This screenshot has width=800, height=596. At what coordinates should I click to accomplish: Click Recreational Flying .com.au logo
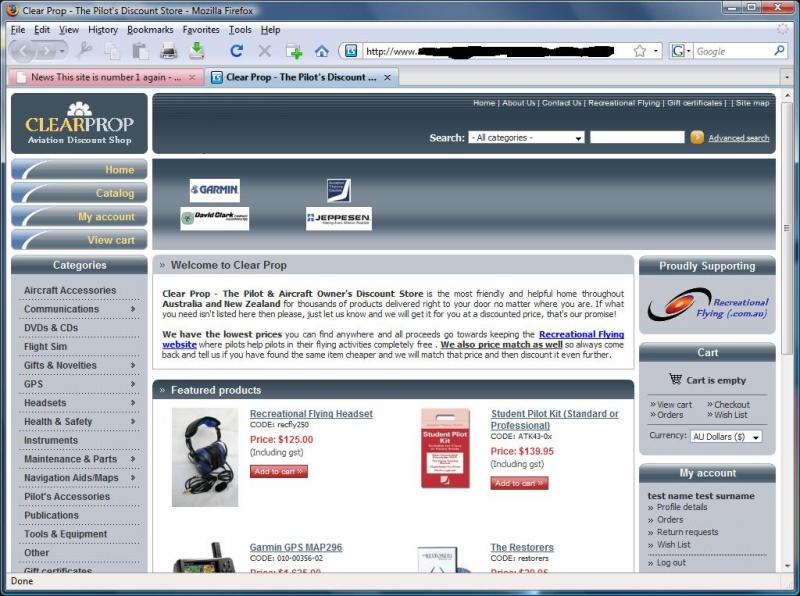click(x=707, y=304)
